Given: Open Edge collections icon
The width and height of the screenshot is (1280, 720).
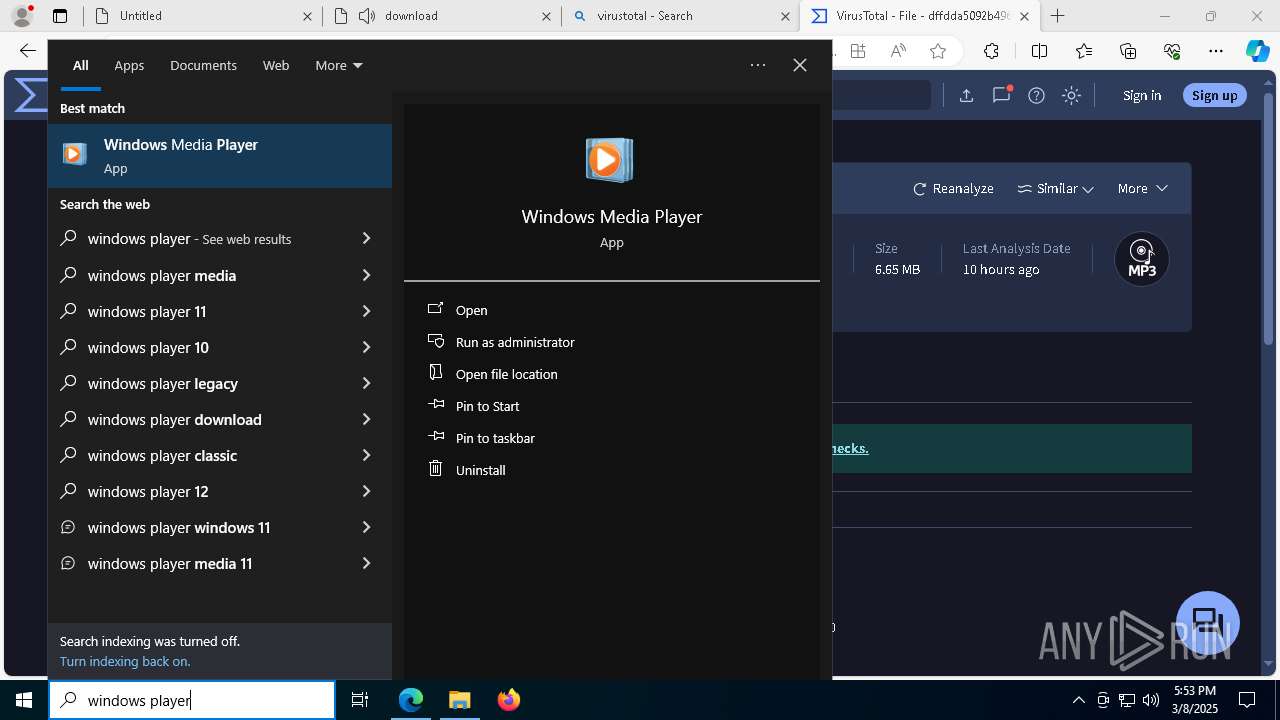Looking at the screenshot, I should [x=1128, y=51].
